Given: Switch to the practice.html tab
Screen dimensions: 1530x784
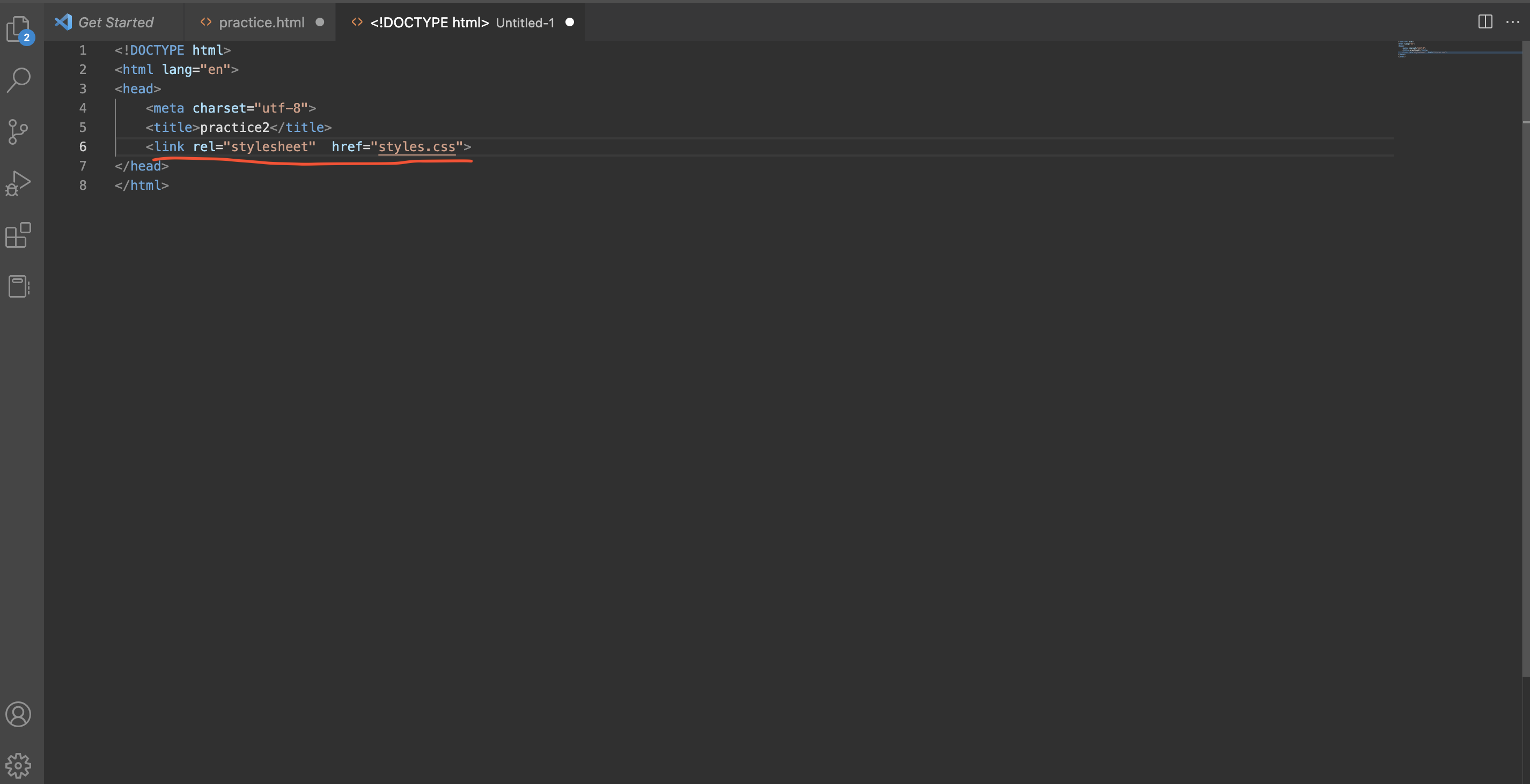Looking at the screenshot, I should click(260, 22).
